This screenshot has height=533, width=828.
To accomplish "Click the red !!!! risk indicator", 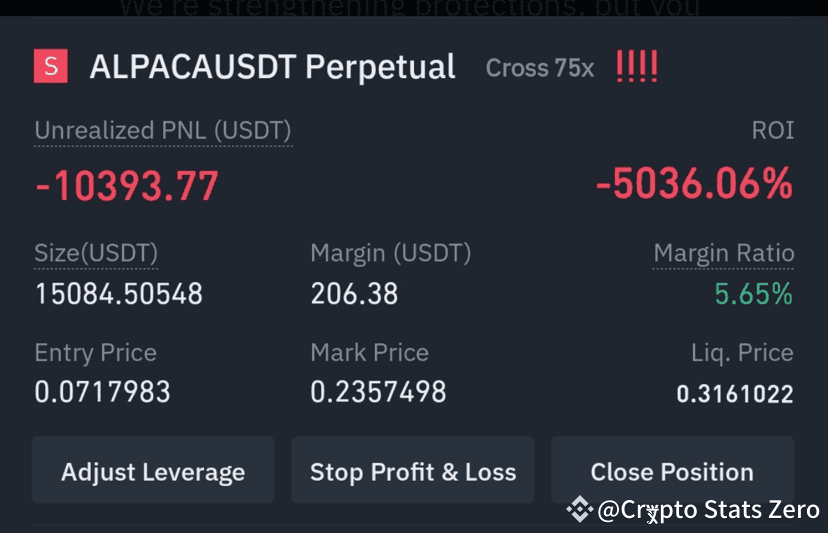I will pos(636,67).
